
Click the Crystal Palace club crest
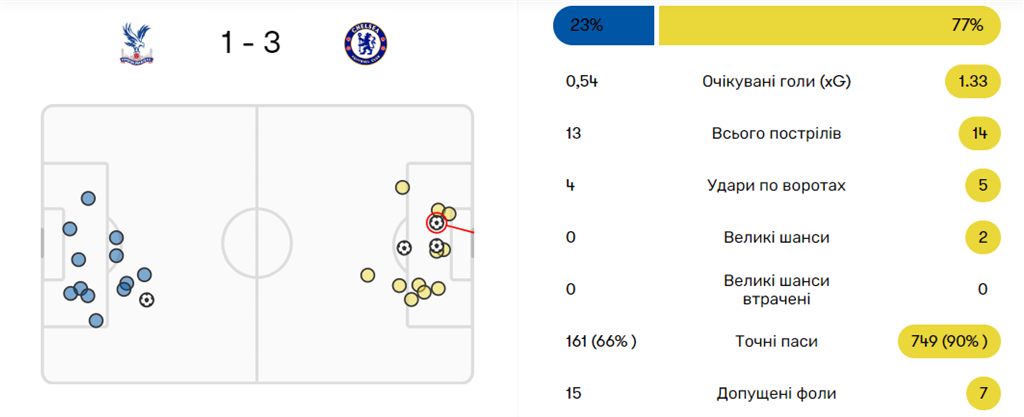pyautogui.click(x=134, y=42)
